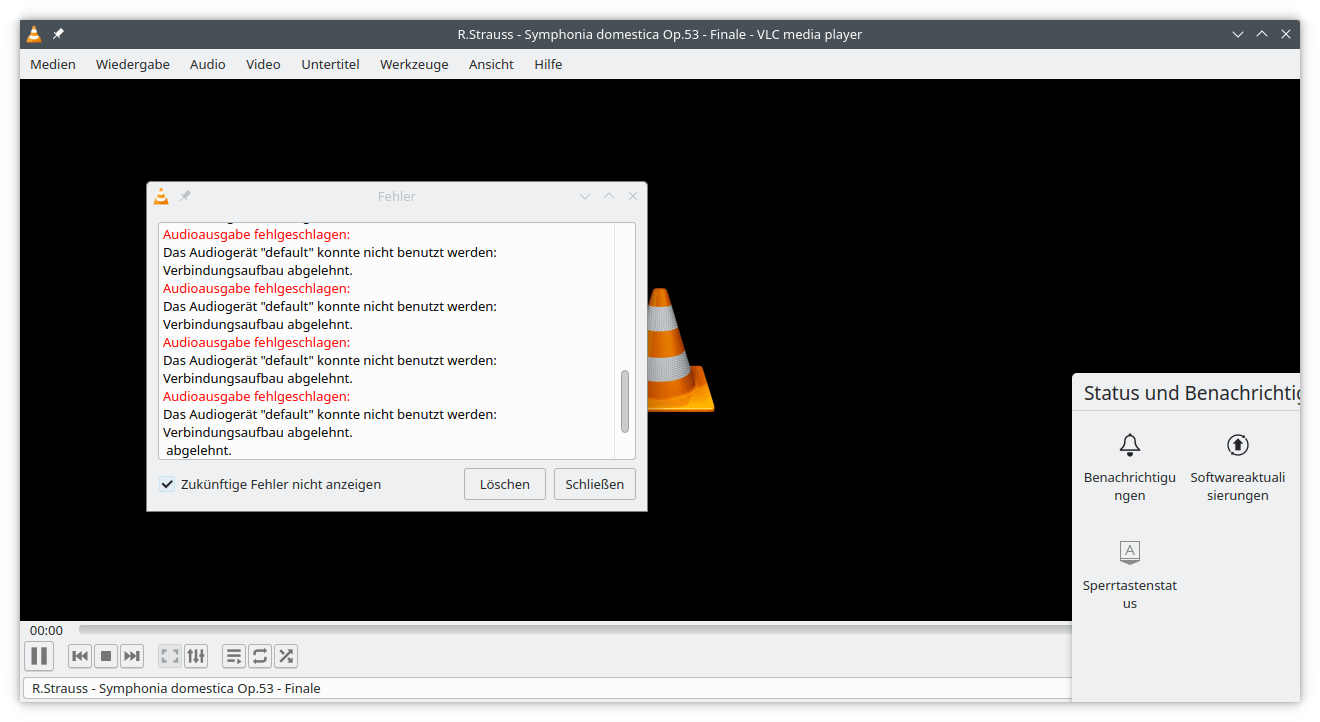
Task: Jump to the previous track
Action: click(80, 656)
